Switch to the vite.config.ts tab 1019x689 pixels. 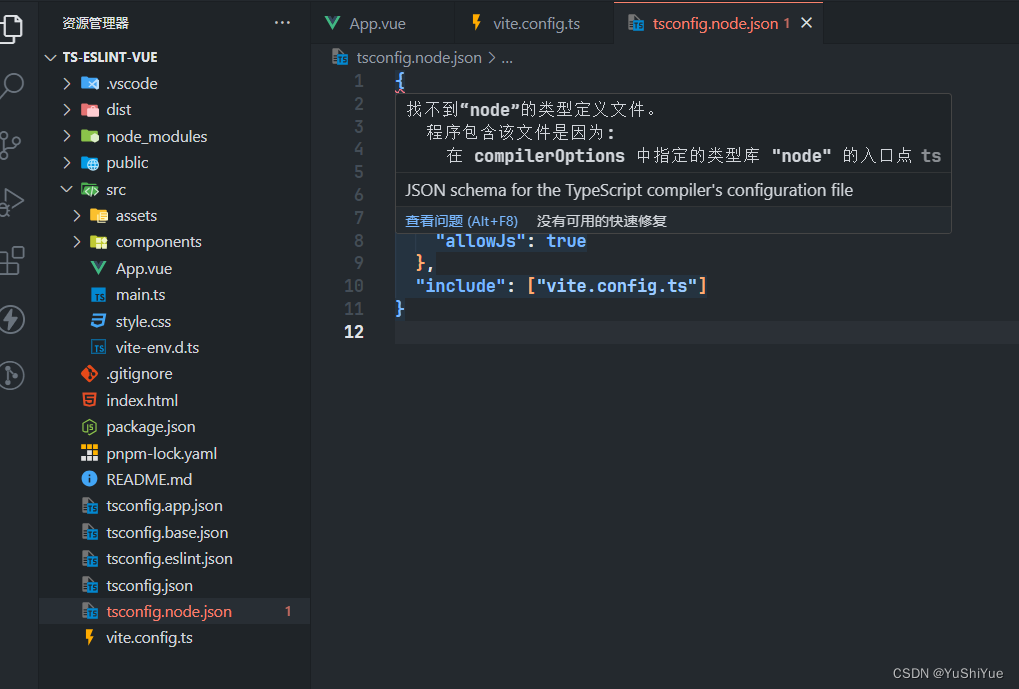click(x=536, y=24)
